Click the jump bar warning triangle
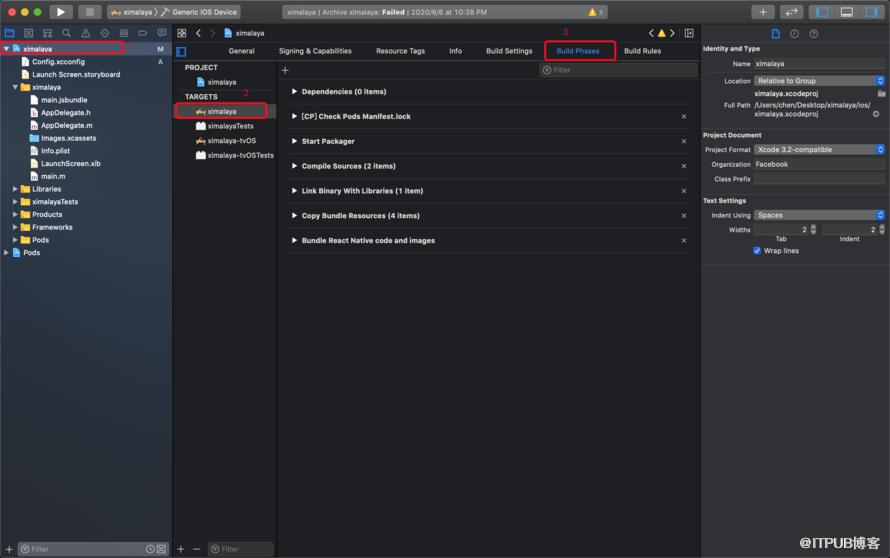 point(661,33)
